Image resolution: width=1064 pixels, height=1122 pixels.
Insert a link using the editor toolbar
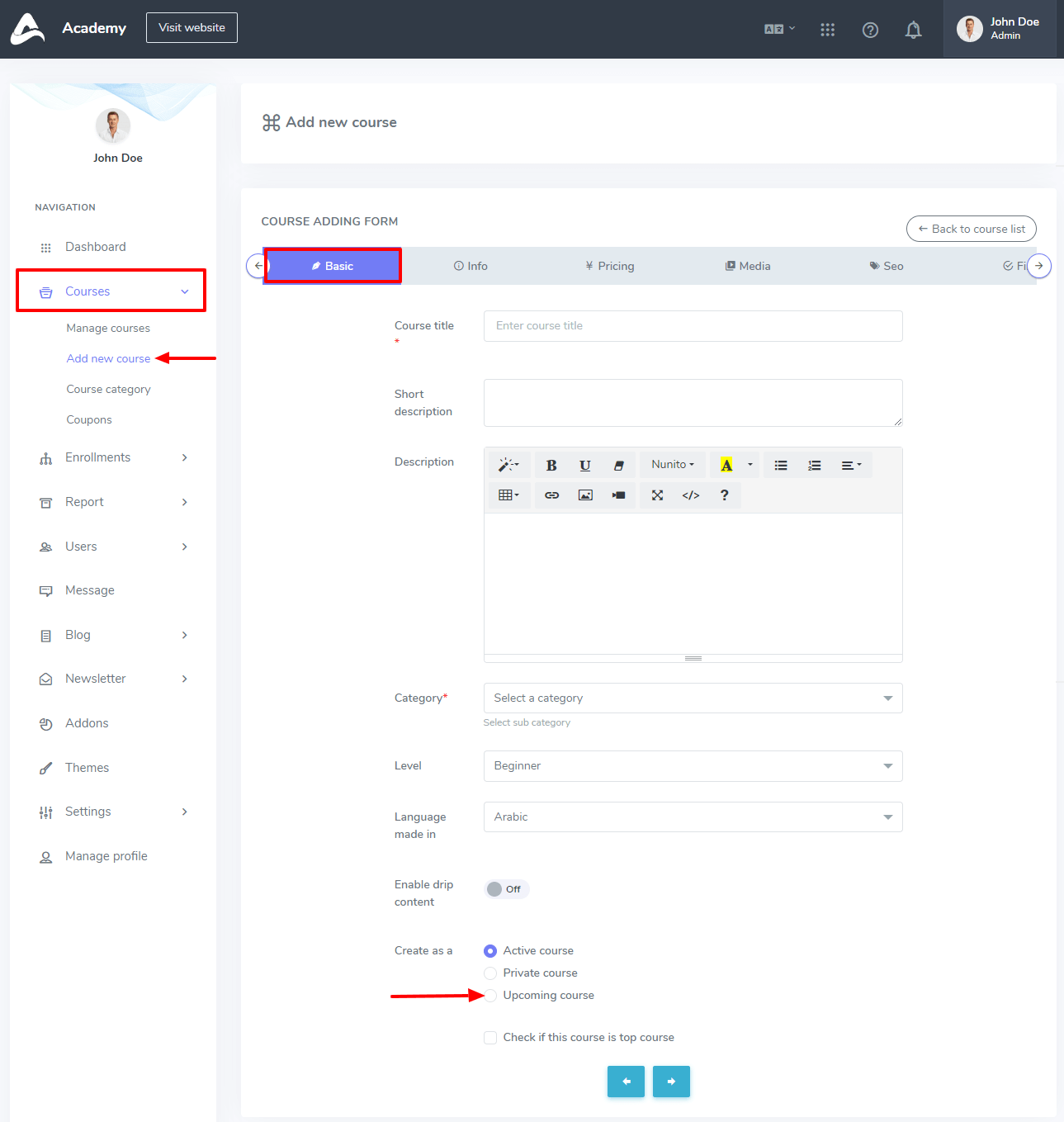tap(551, 495)
